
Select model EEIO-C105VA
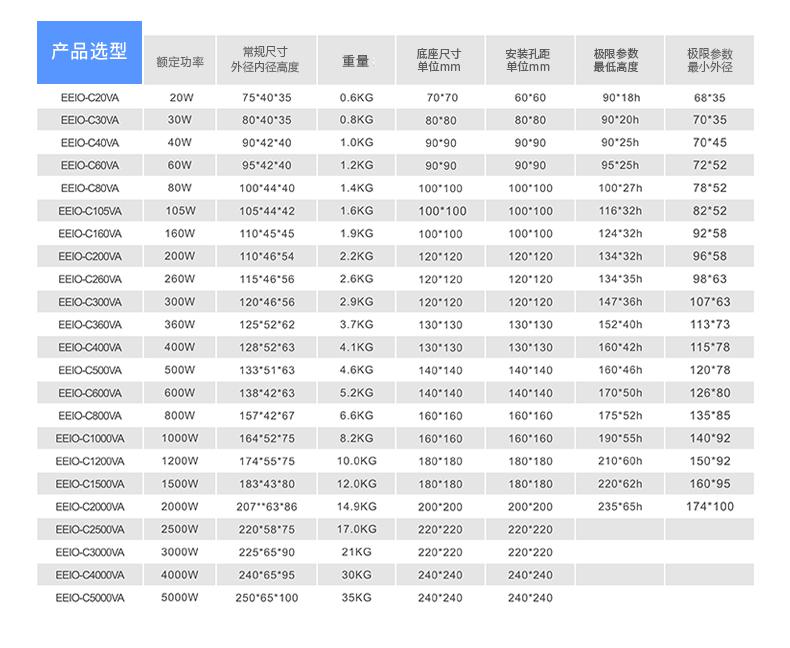click(x=90, y=211)
